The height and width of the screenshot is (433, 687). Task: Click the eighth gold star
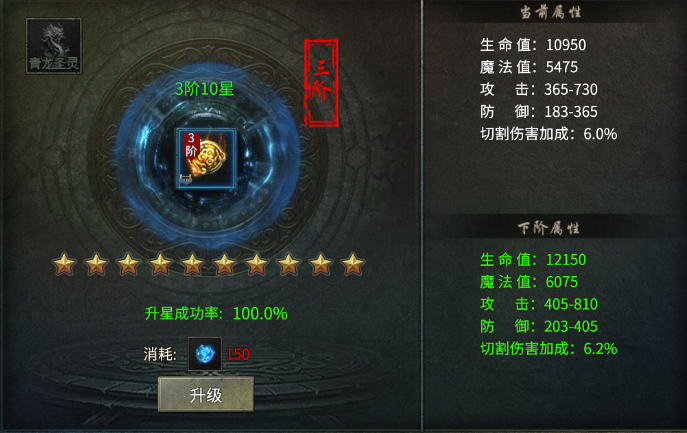click(289, 264)
